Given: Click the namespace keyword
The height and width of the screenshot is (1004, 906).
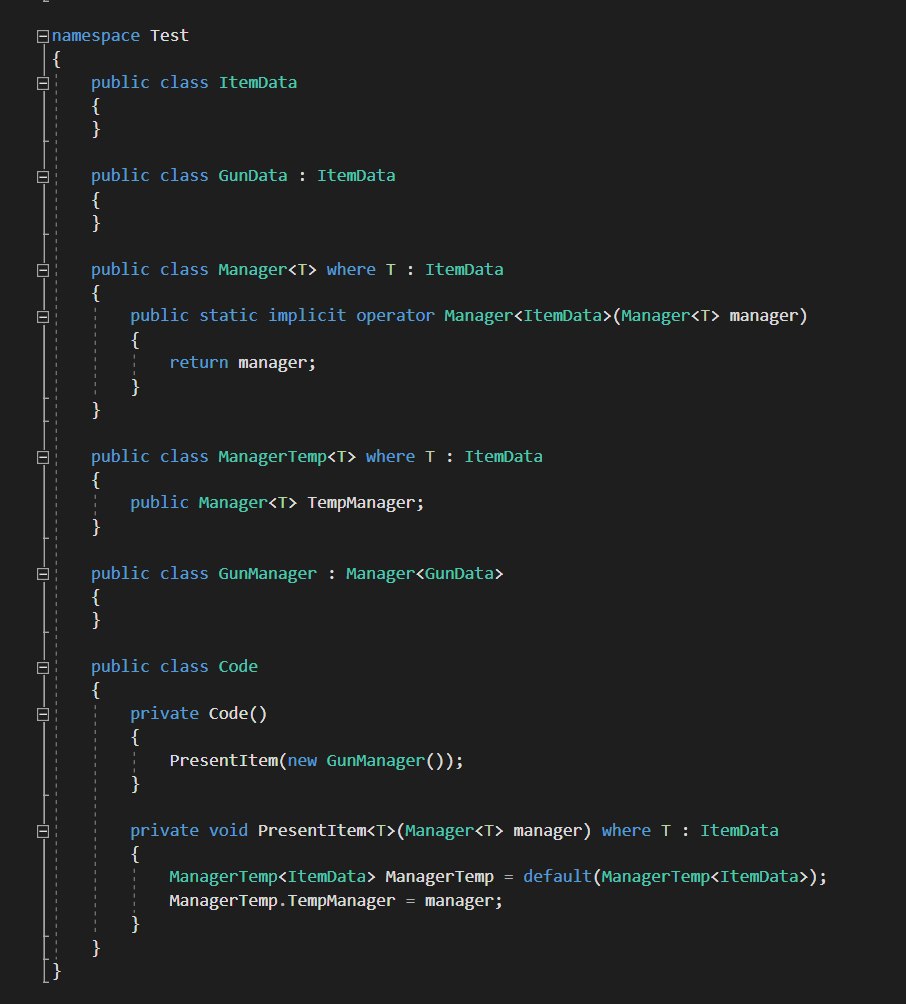Looking at the screenshot, I should 95,36.
